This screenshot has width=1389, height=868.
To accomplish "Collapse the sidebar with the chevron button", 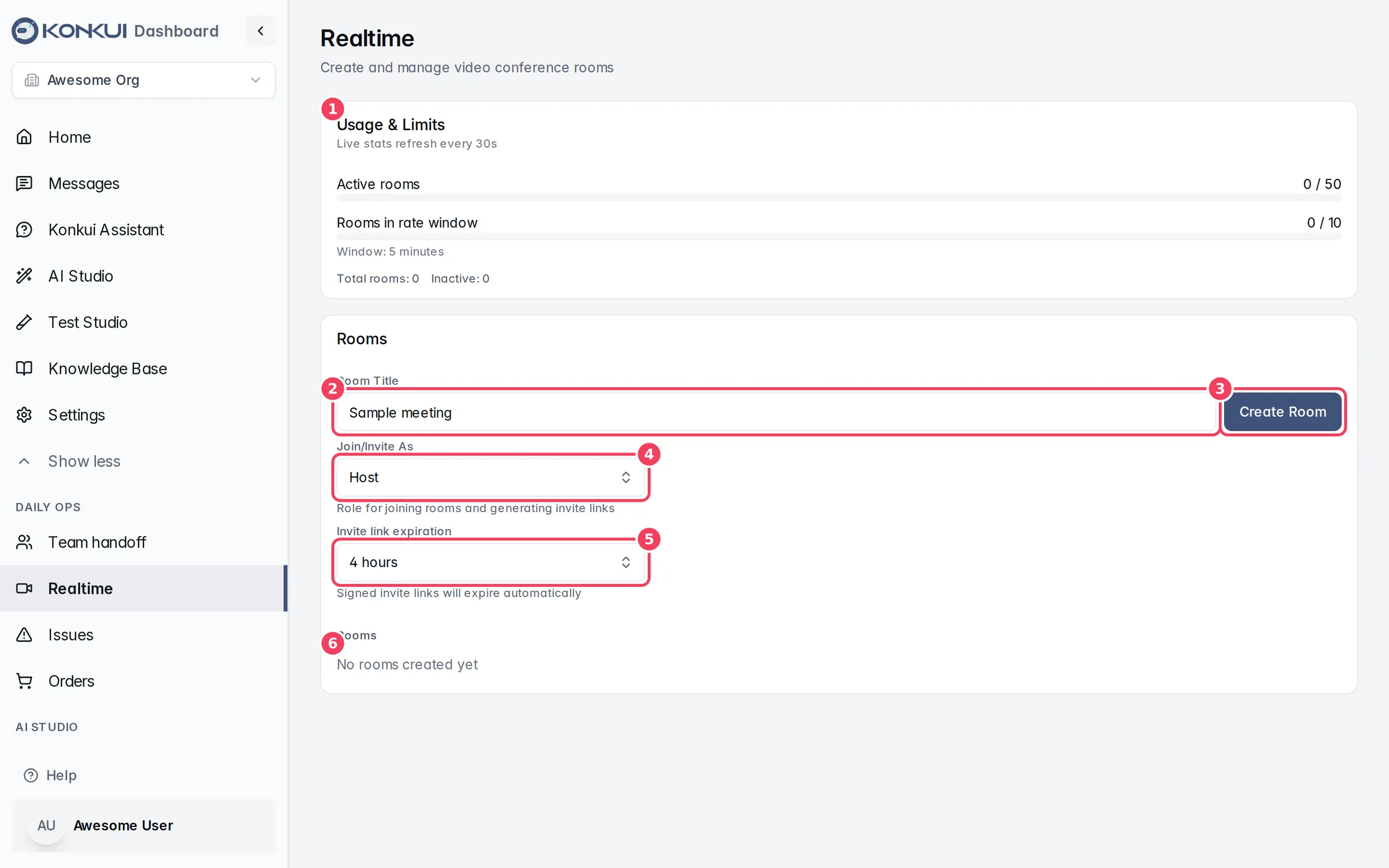I will (x=260, y=31).
